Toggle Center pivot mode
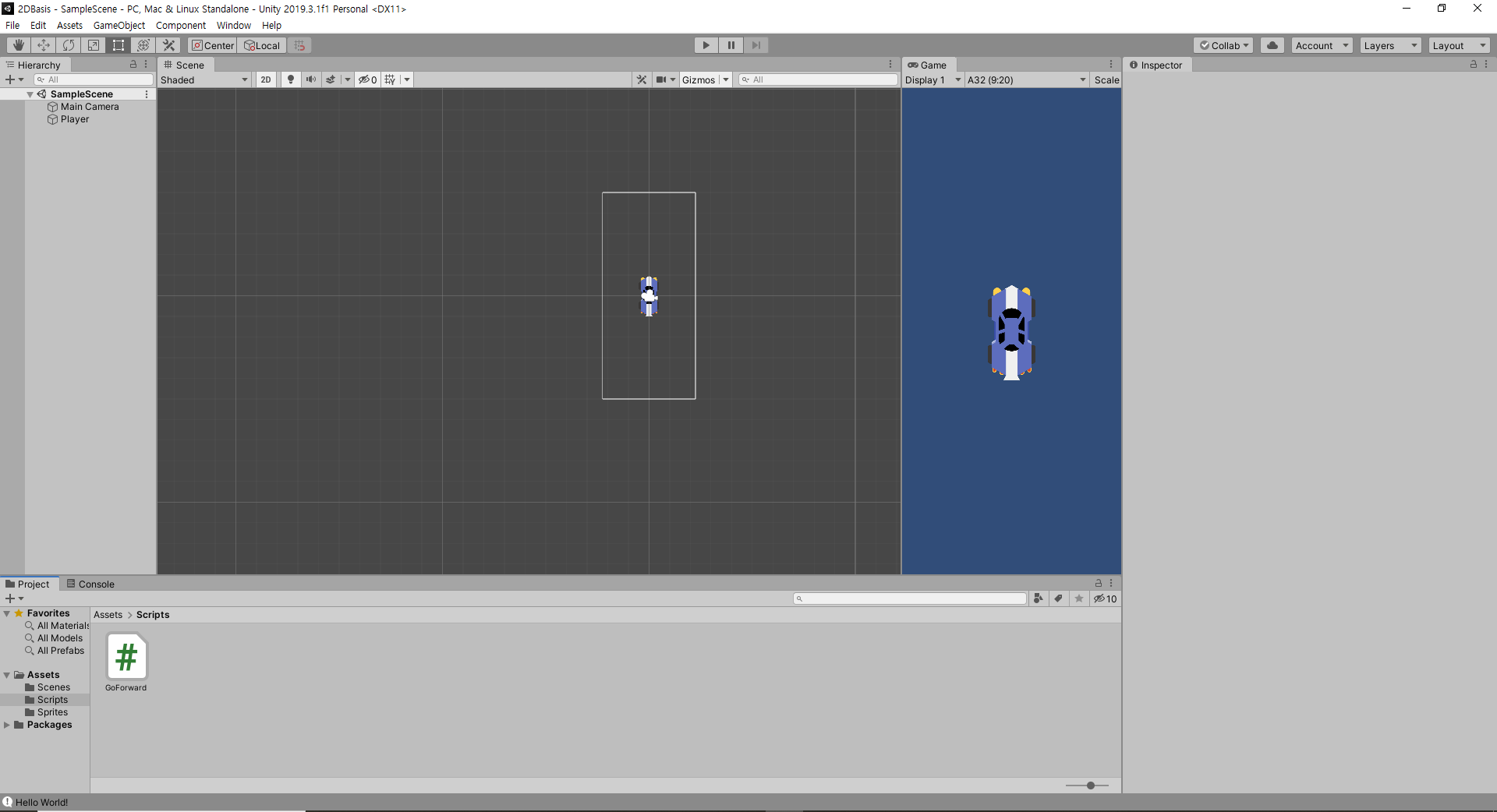 click(213, 45)
